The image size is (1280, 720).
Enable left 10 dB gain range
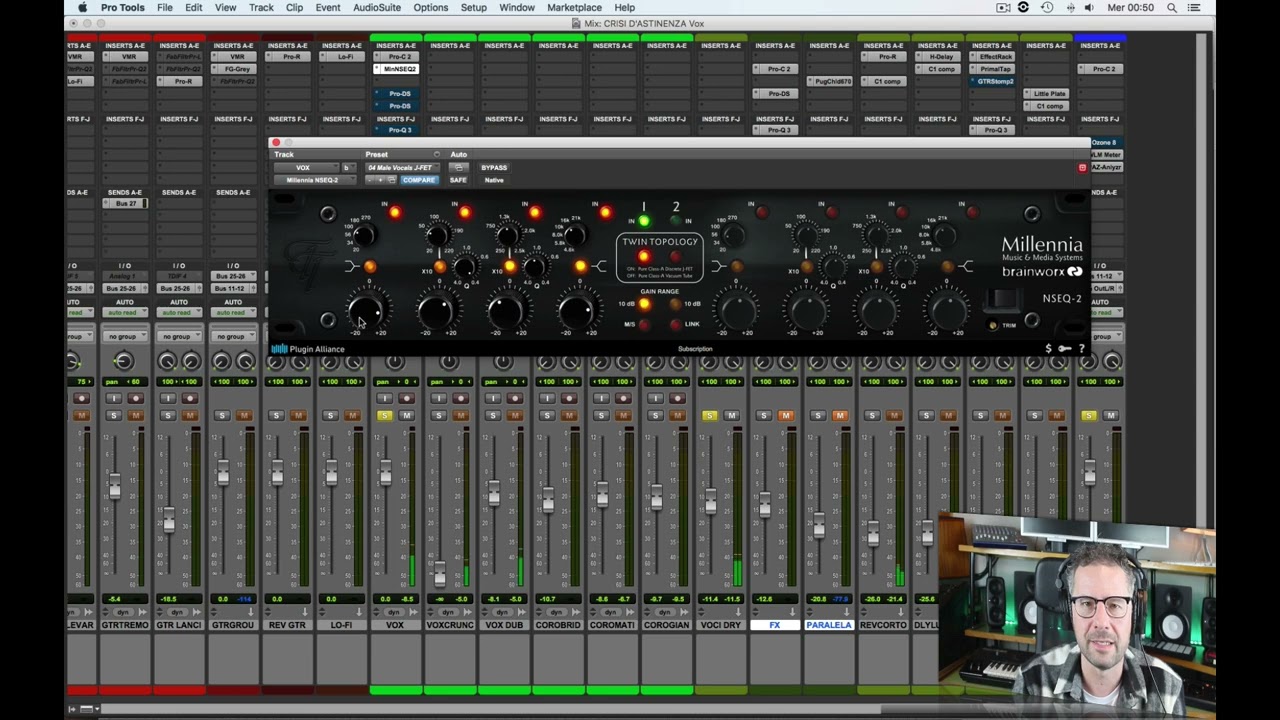click(643, 304)
